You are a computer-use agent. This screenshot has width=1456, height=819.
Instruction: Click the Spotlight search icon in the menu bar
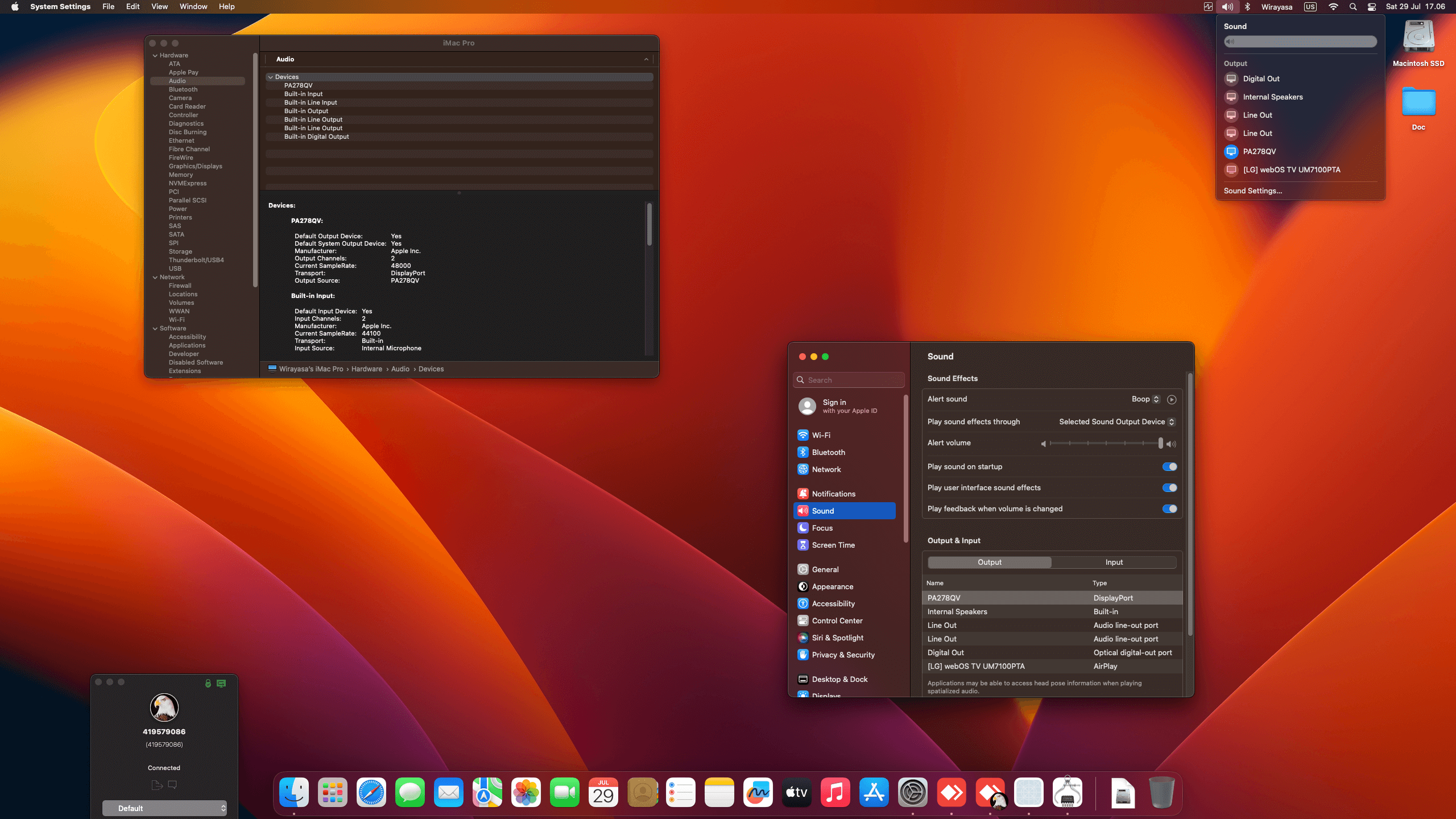click(x=1353, y=7)
